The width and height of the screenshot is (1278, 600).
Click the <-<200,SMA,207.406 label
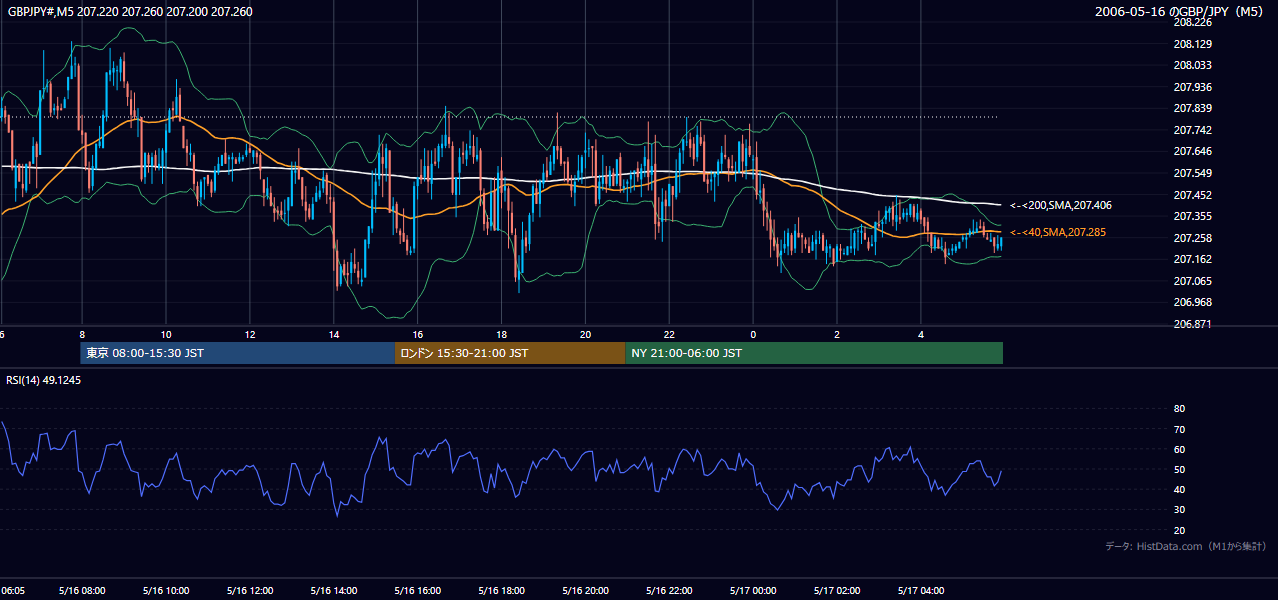coord(1060,205)
